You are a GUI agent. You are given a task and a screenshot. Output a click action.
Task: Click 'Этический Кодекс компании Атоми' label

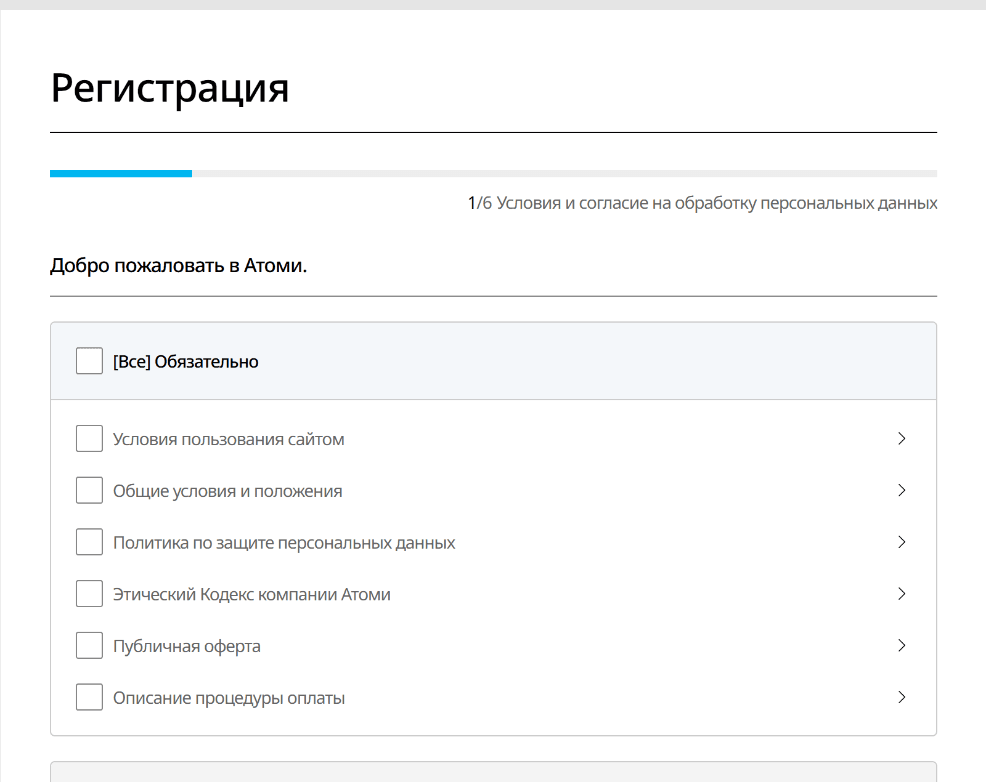252,595
